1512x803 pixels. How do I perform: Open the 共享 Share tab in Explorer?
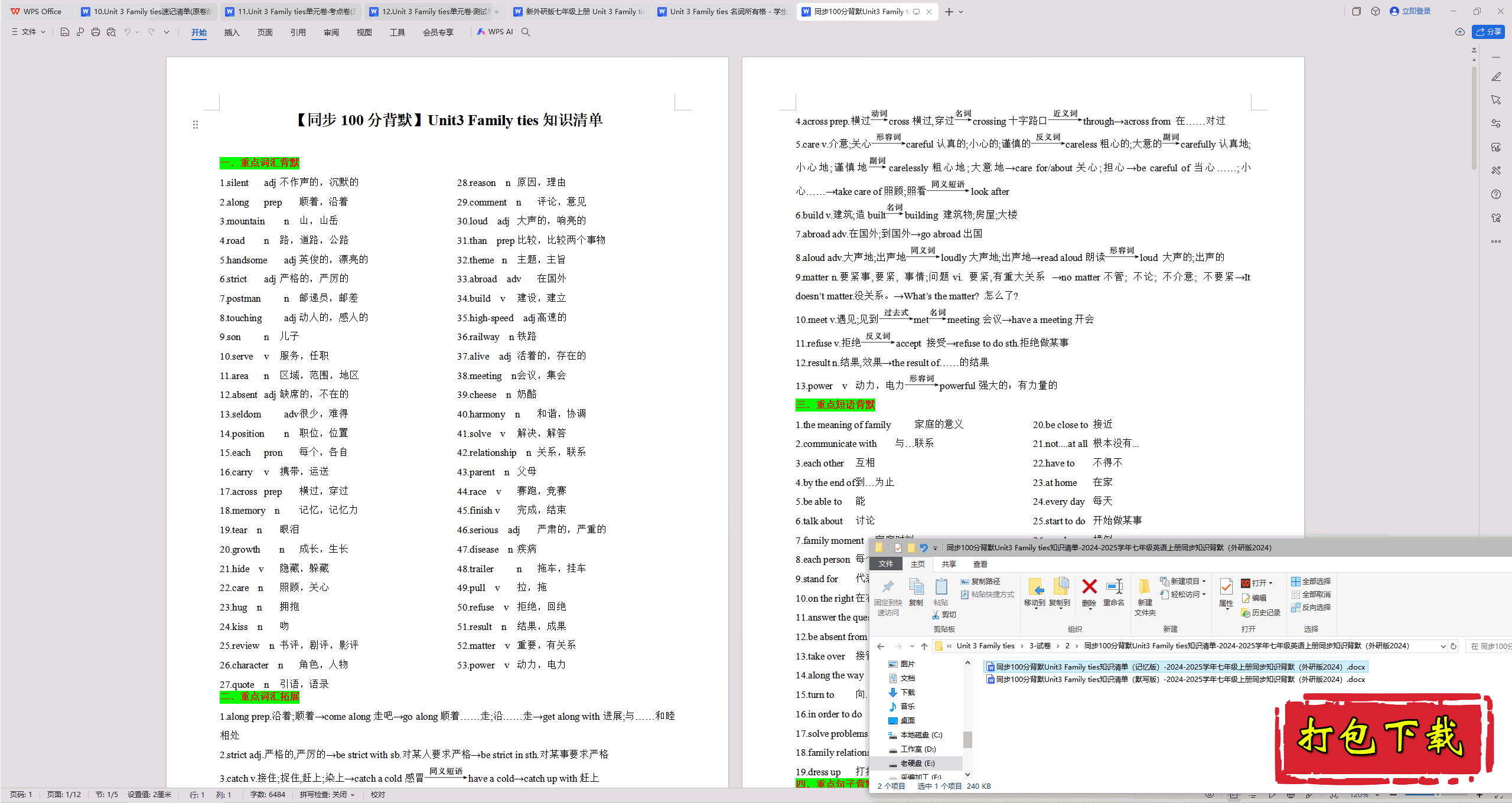coord(949,564)
